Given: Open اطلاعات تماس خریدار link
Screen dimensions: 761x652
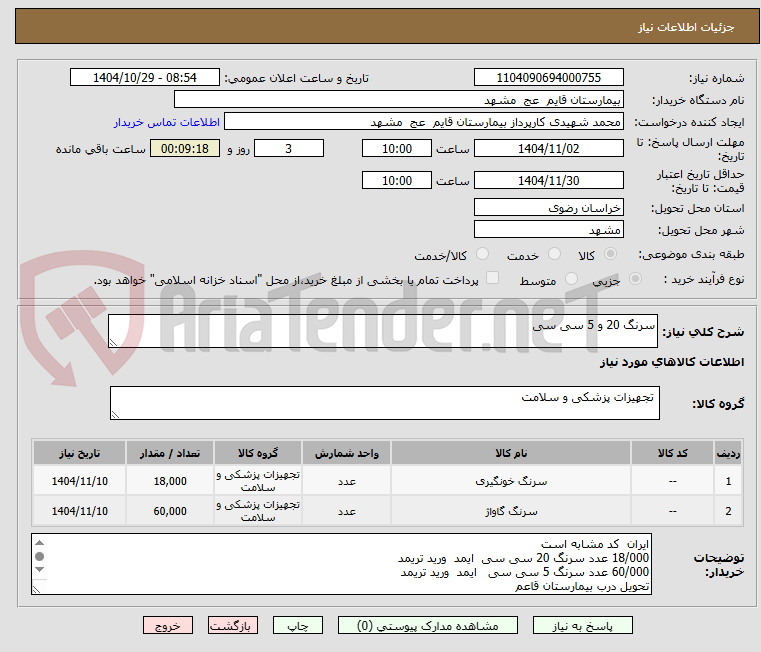Looking at the screenshot, I should (167, 122).
